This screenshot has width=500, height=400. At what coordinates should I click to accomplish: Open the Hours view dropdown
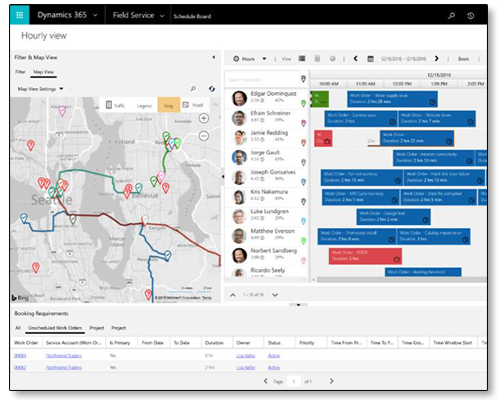click(x=250, y=59)
